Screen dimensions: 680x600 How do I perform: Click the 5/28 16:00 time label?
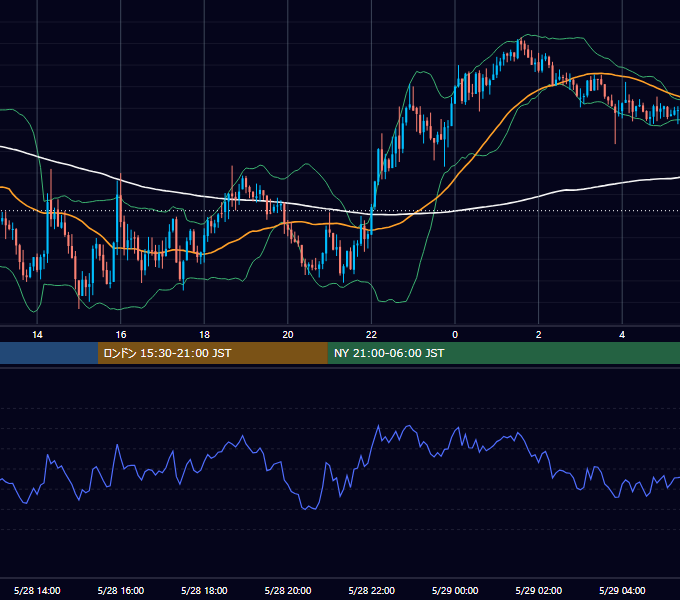(x=121, y=590)
